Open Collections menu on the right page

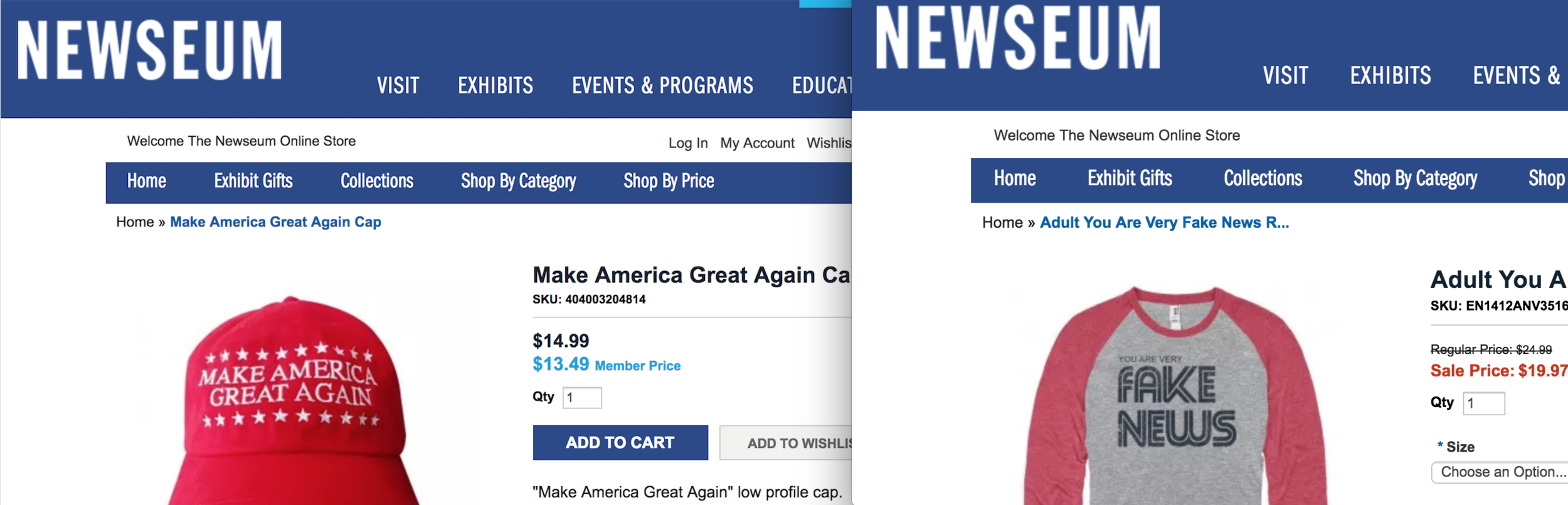click(1263, 179)
